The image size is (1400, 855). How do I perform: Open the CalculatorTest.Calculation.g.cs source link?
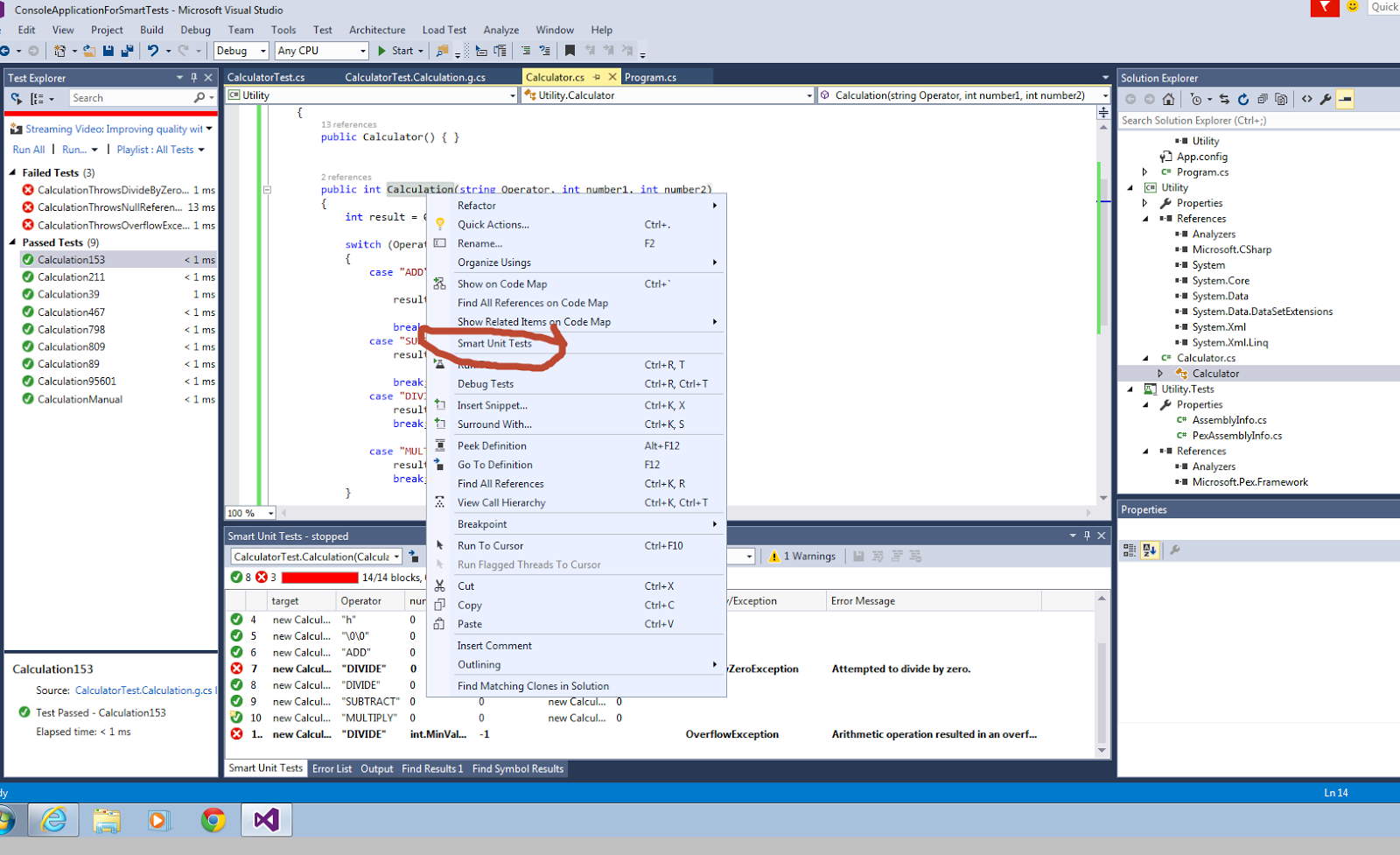click(143, 690)
